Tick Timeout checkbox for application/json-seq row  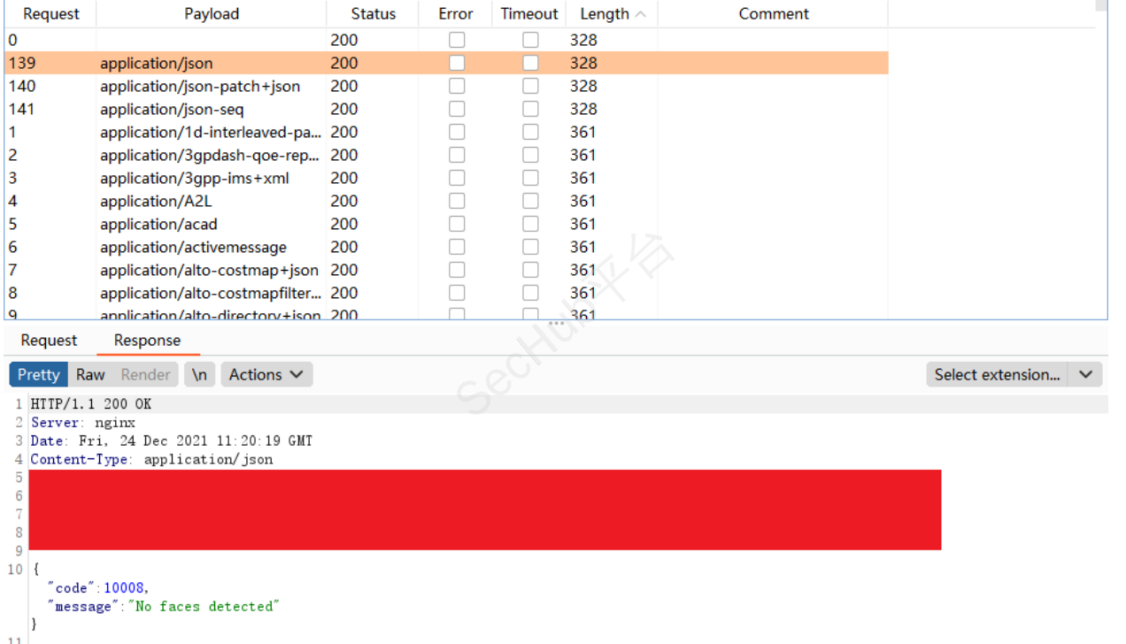pyautogui.click(x=530, y=109)
